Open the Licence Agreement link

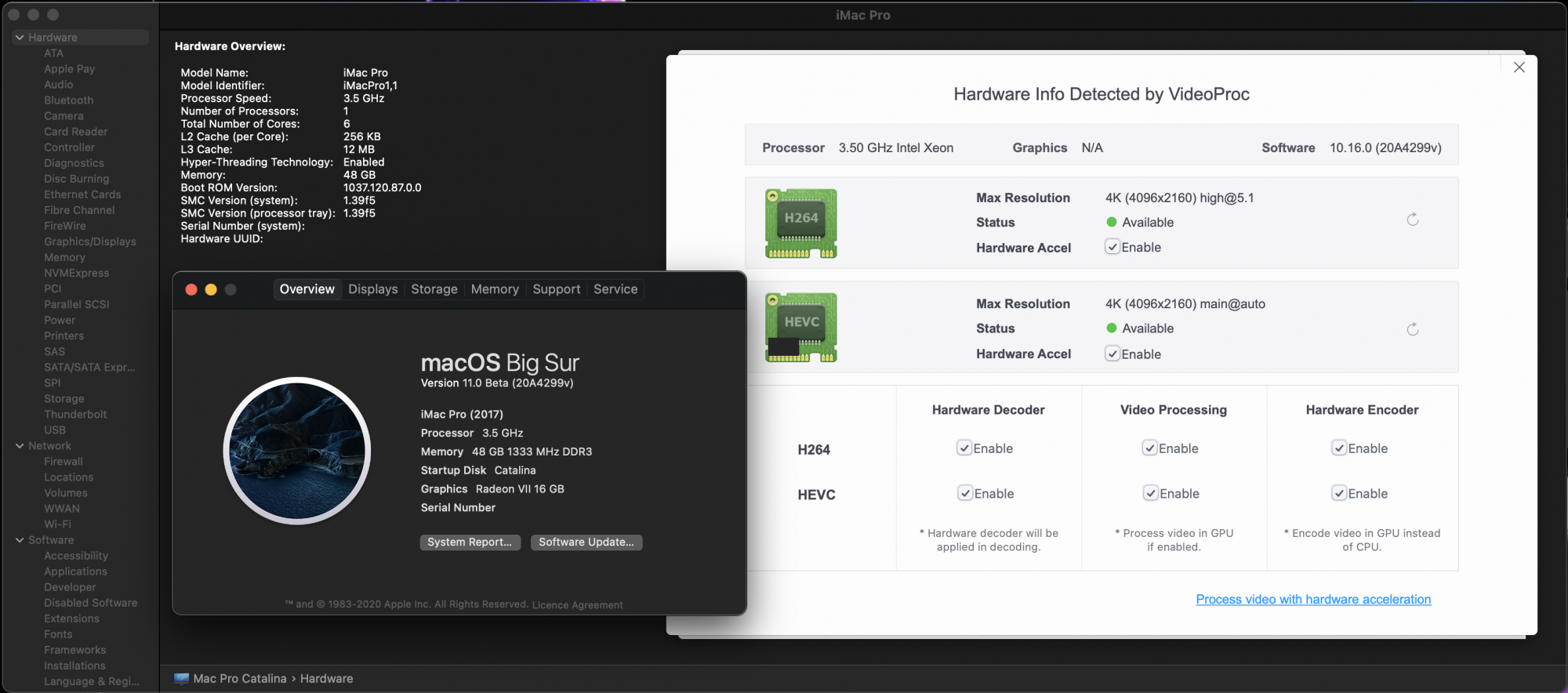578,605
